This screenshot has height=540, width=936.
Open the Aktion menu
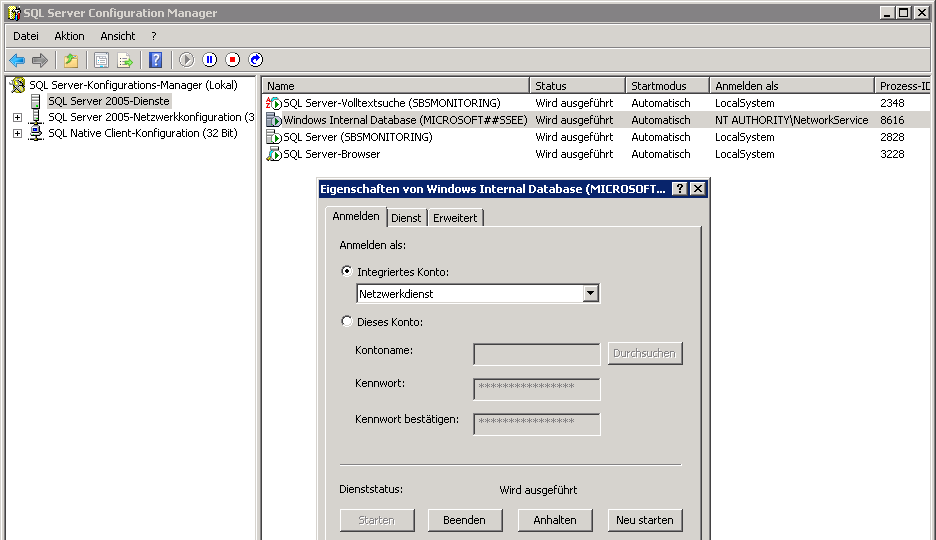point(69,36)
